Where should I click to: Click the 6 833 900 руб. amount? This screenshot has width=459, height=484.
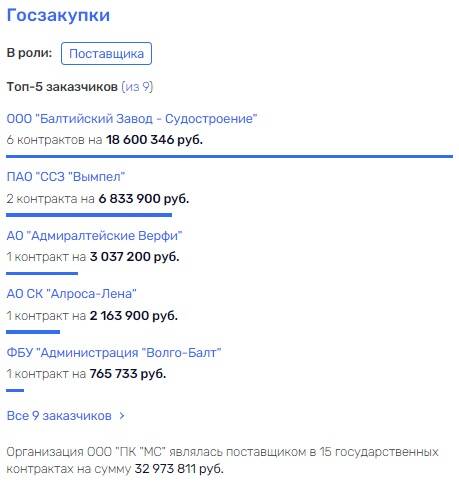pos(144,199)
